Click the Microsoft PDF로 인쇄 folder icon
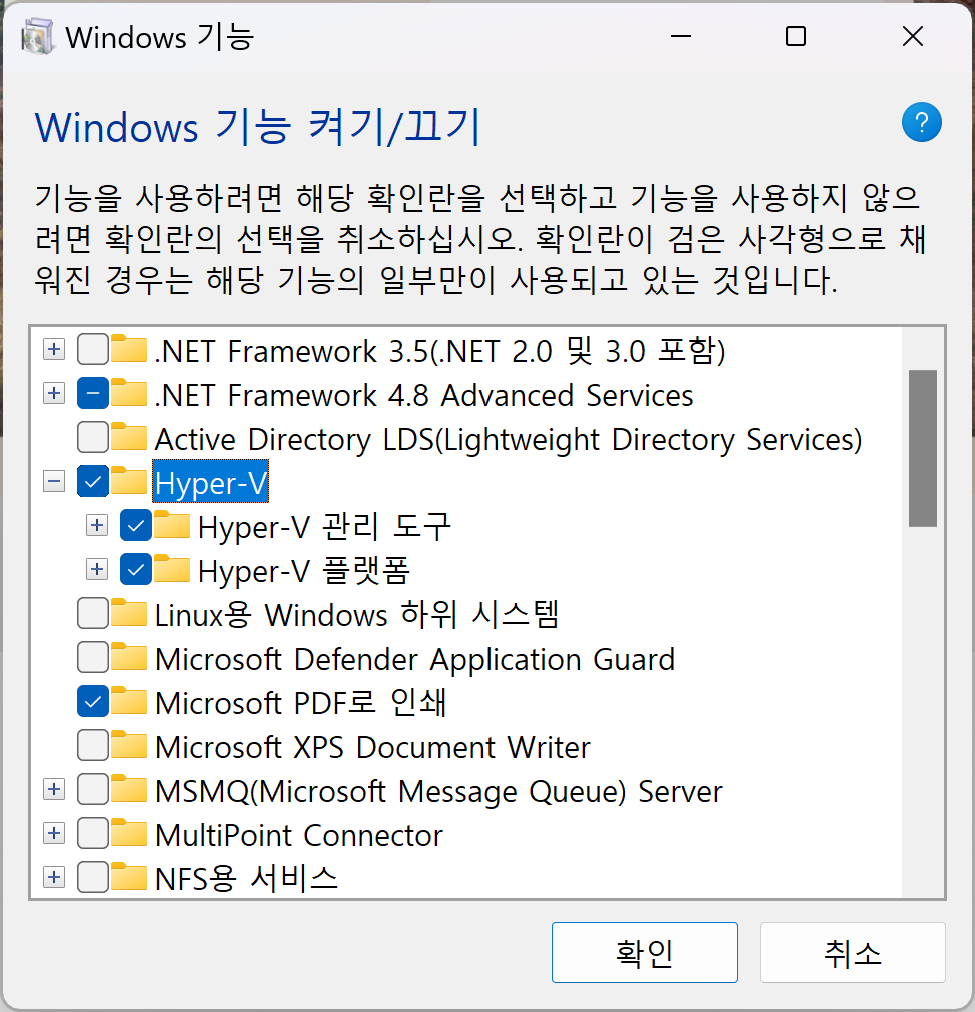Image resolution: width=975 pixels, height=1012 pixels. click(x=128, y=701)
